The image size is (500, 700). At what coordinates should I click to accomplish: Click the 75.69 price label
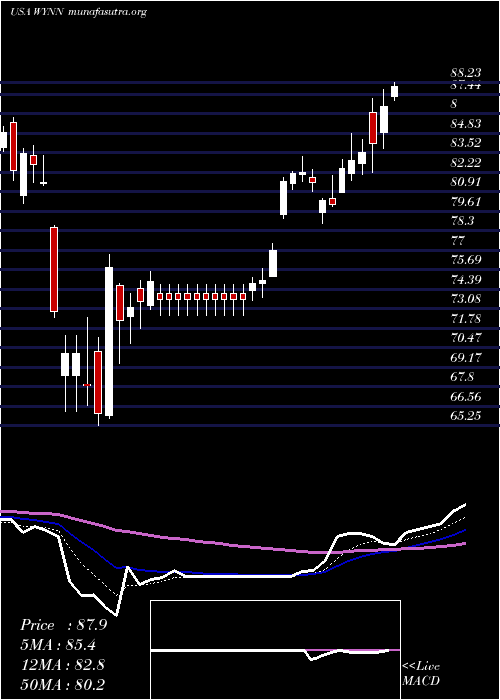[465, 260]
